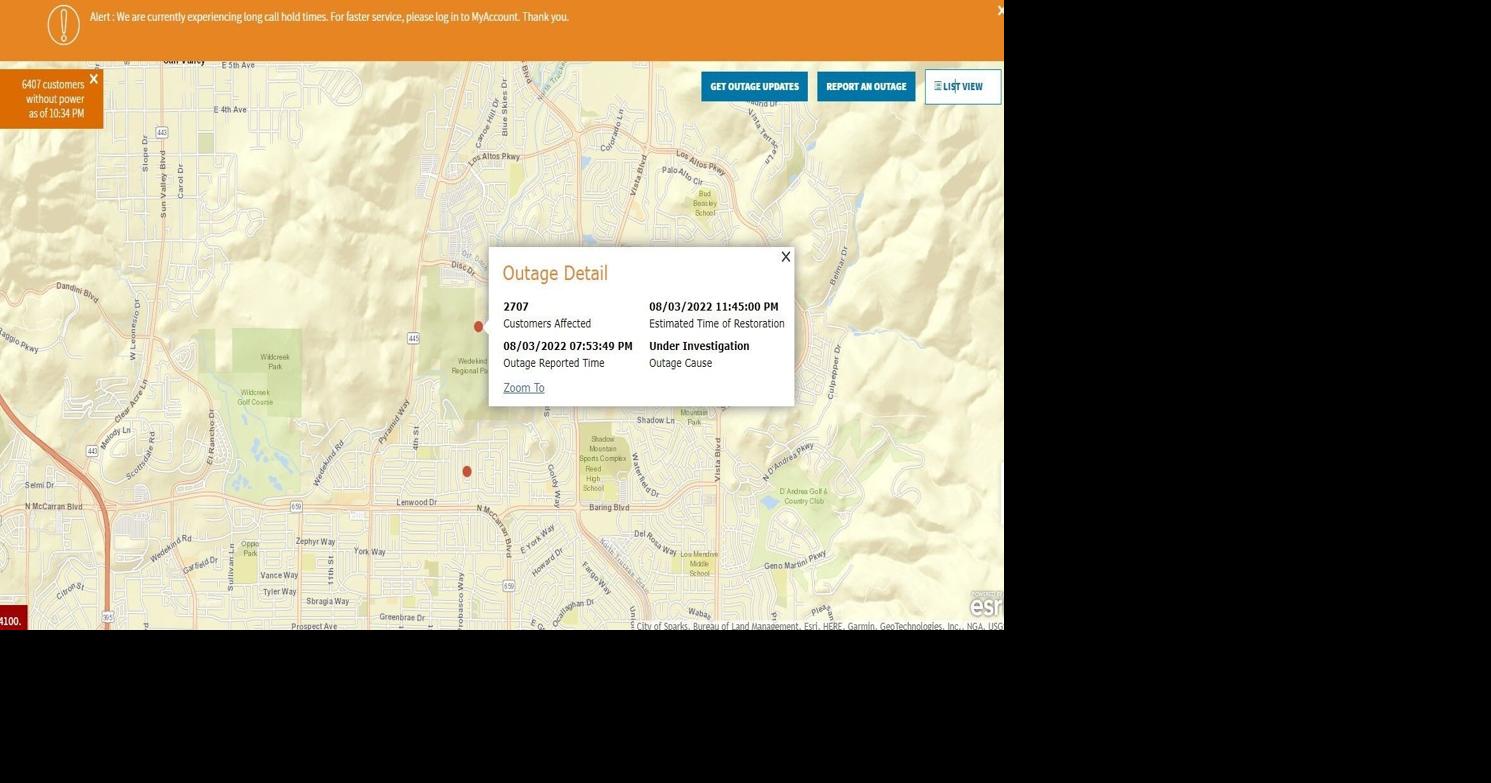Screen dimensions: 1491x783
Task: Click the esri logo on the map
Action: coord(986,605)
